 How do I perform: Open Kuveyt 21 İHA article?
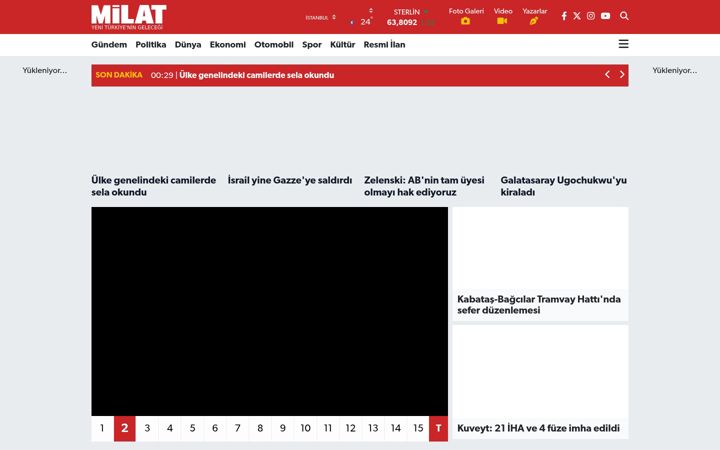click(x=538, y=428)
